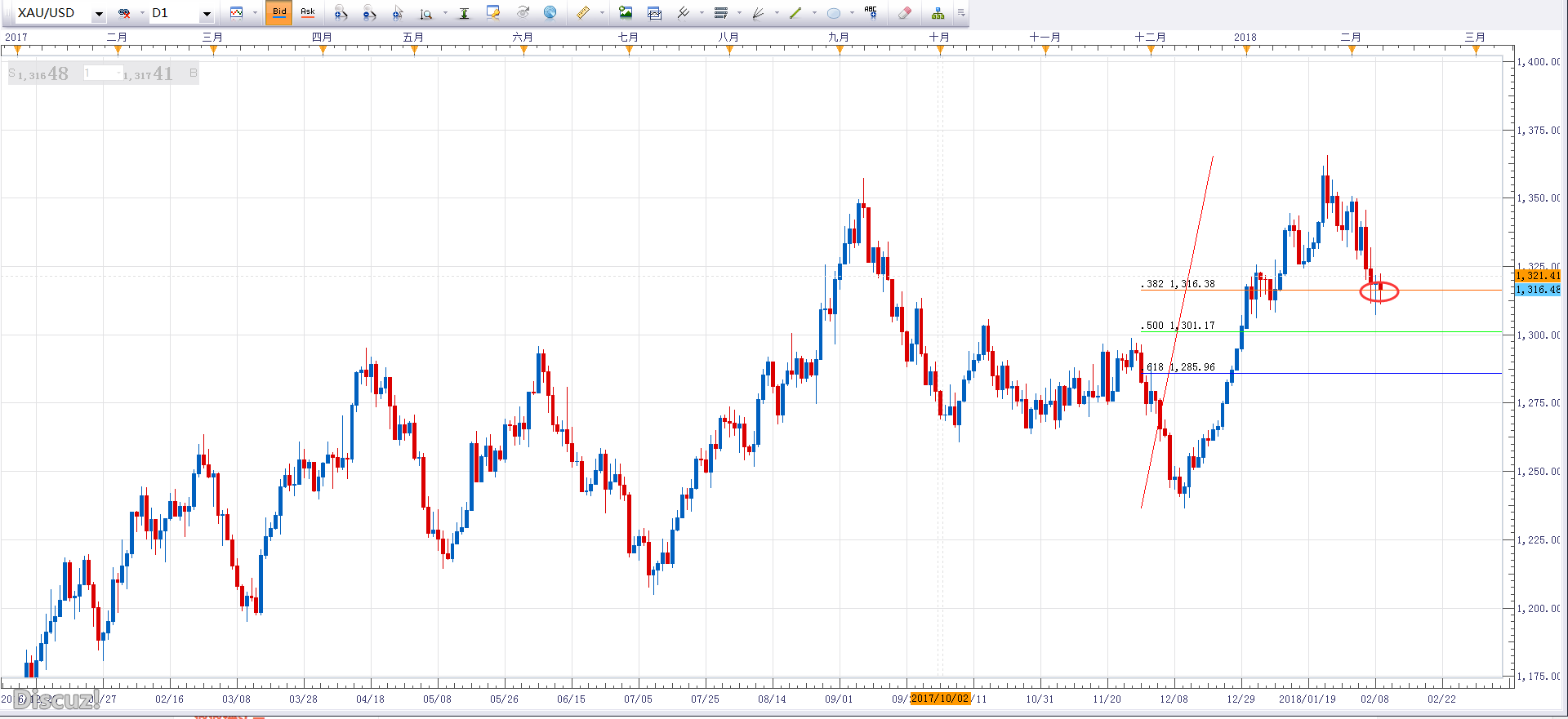Expand the ellipse shape dropdown arrow
Viewport: 1568px width, 719px height.
coord(852,13)
